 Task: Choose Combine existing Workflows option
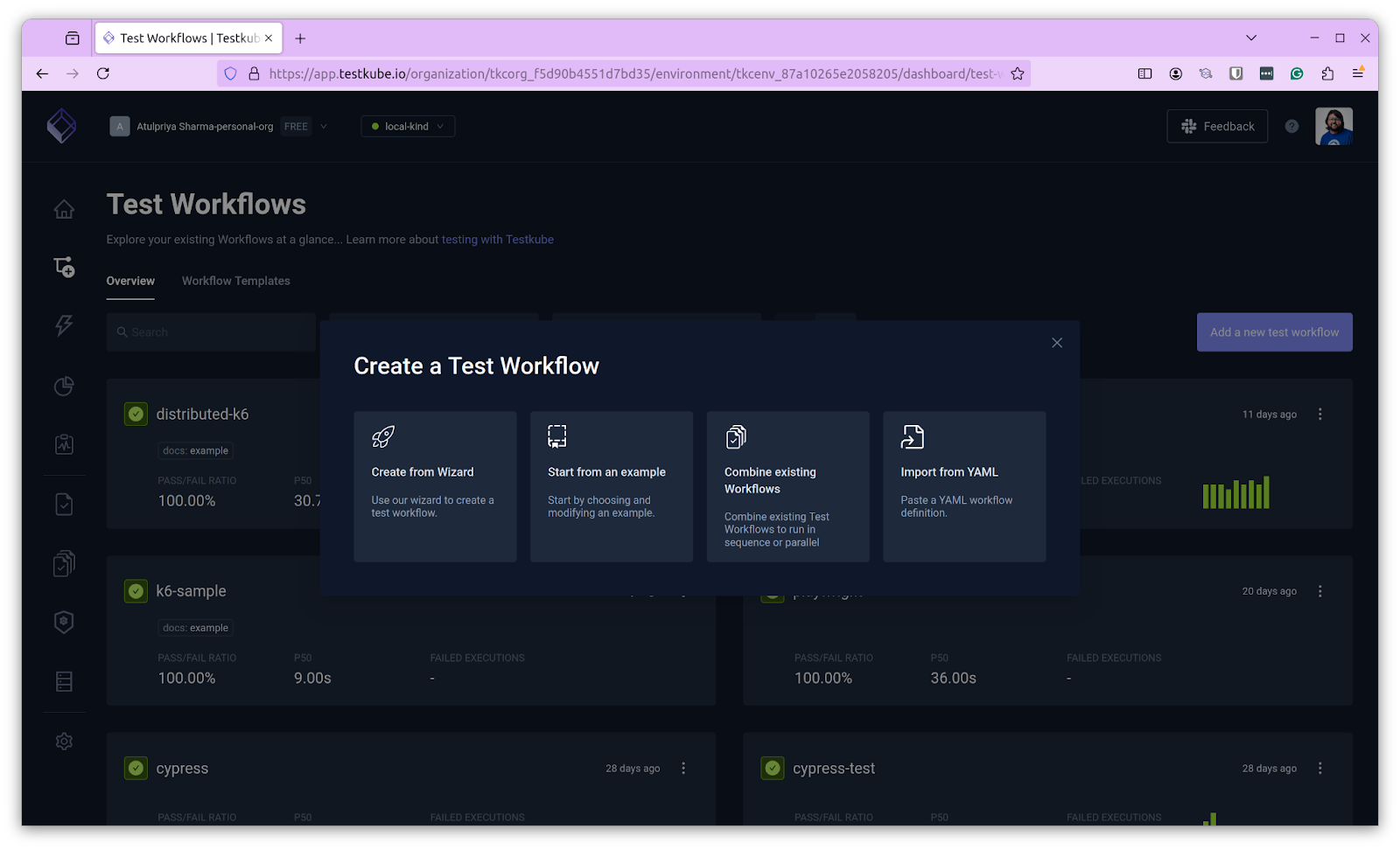pos(788,486)
